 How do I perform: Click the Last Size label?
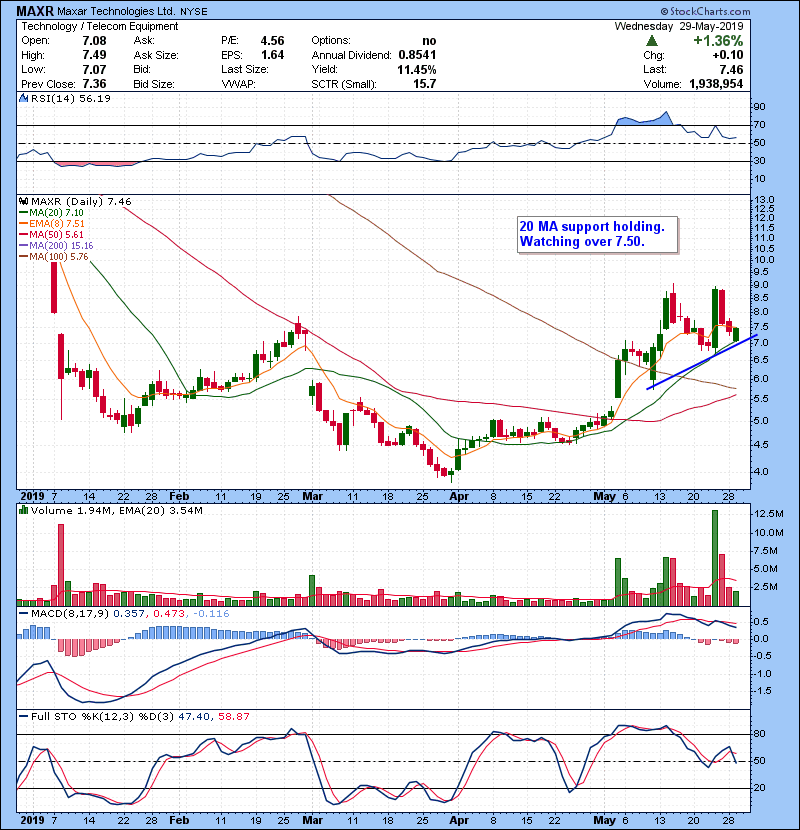pyautogui.click(x=245, y=69)
